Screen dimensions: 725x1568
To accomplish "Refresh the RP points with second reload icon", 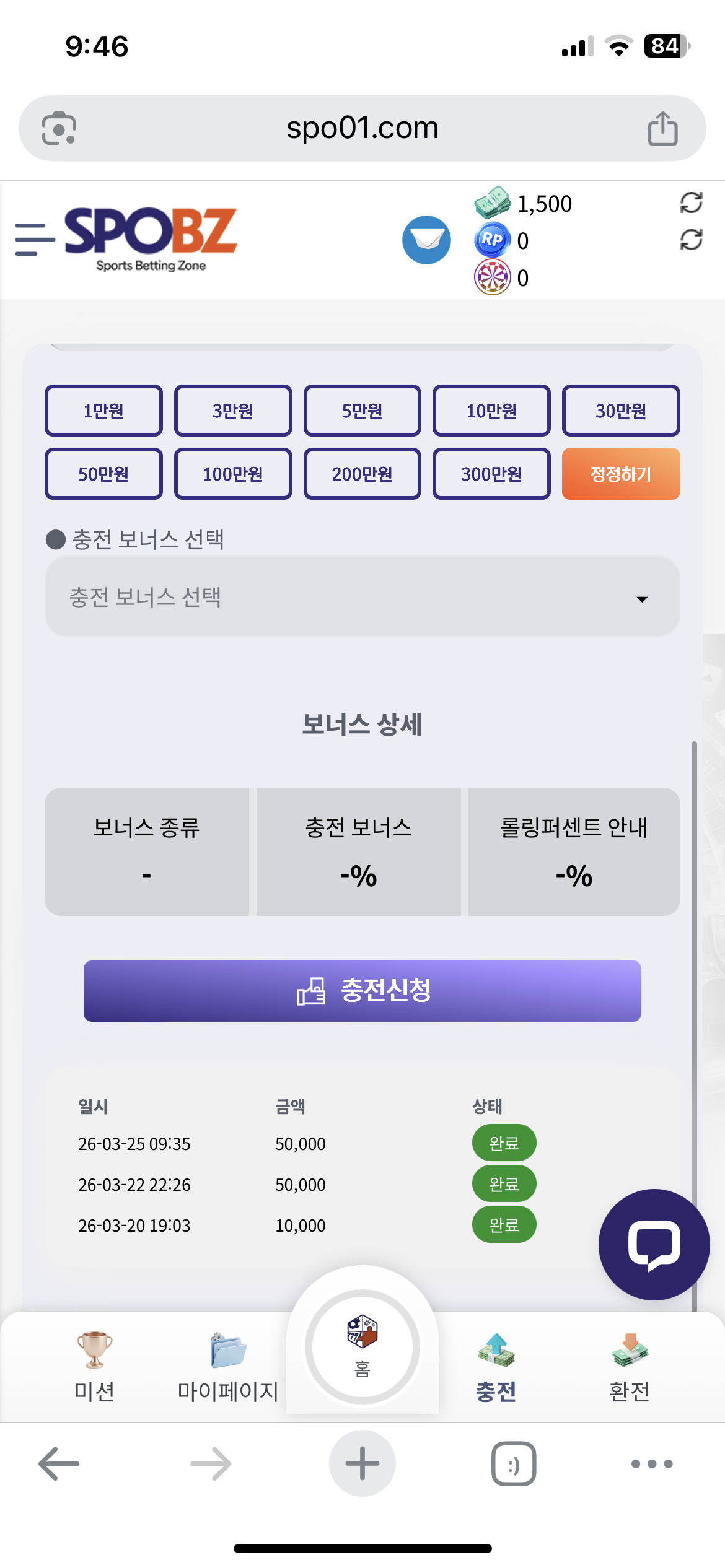I will click(x=691, y=240).
